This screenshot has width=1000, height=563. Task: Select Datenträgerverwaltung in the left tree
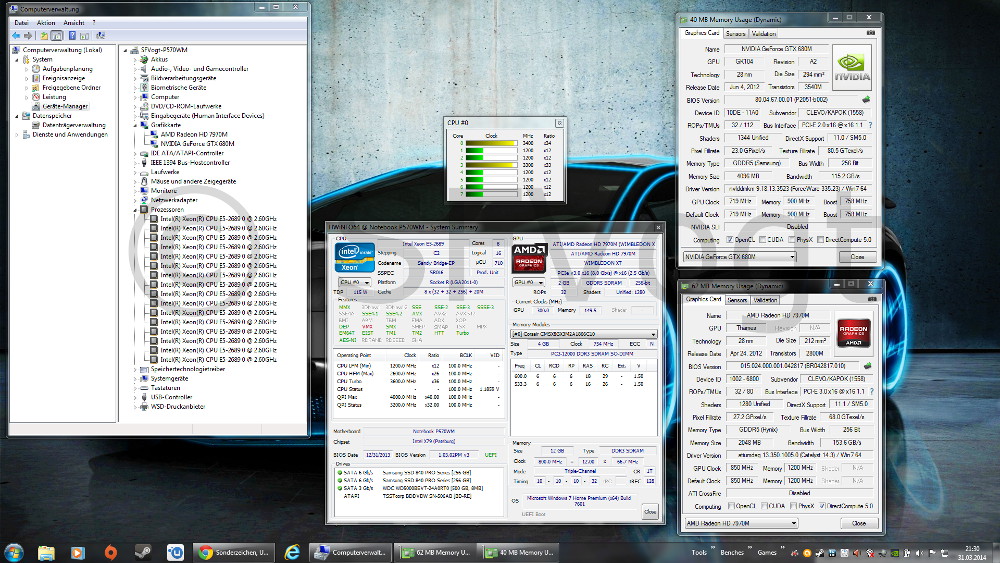coord(73,125)
